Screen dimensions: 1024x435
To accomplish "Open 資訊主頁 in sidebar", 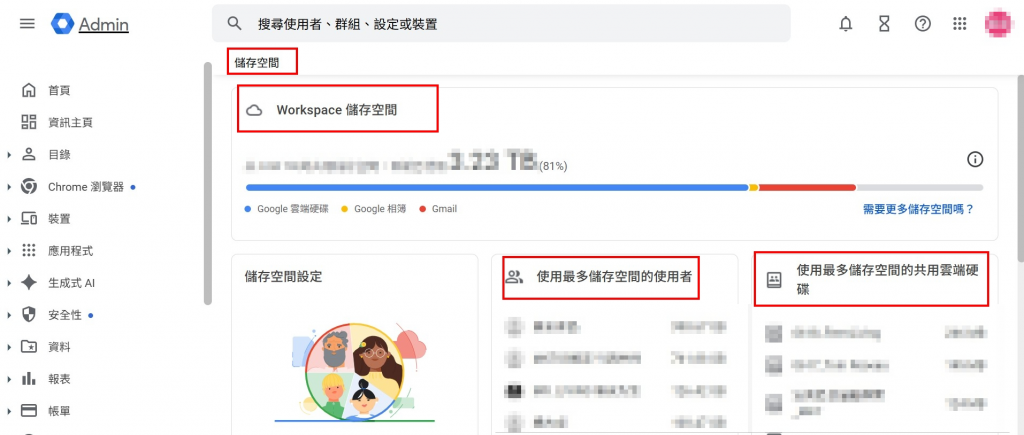I will click(70, 122).
